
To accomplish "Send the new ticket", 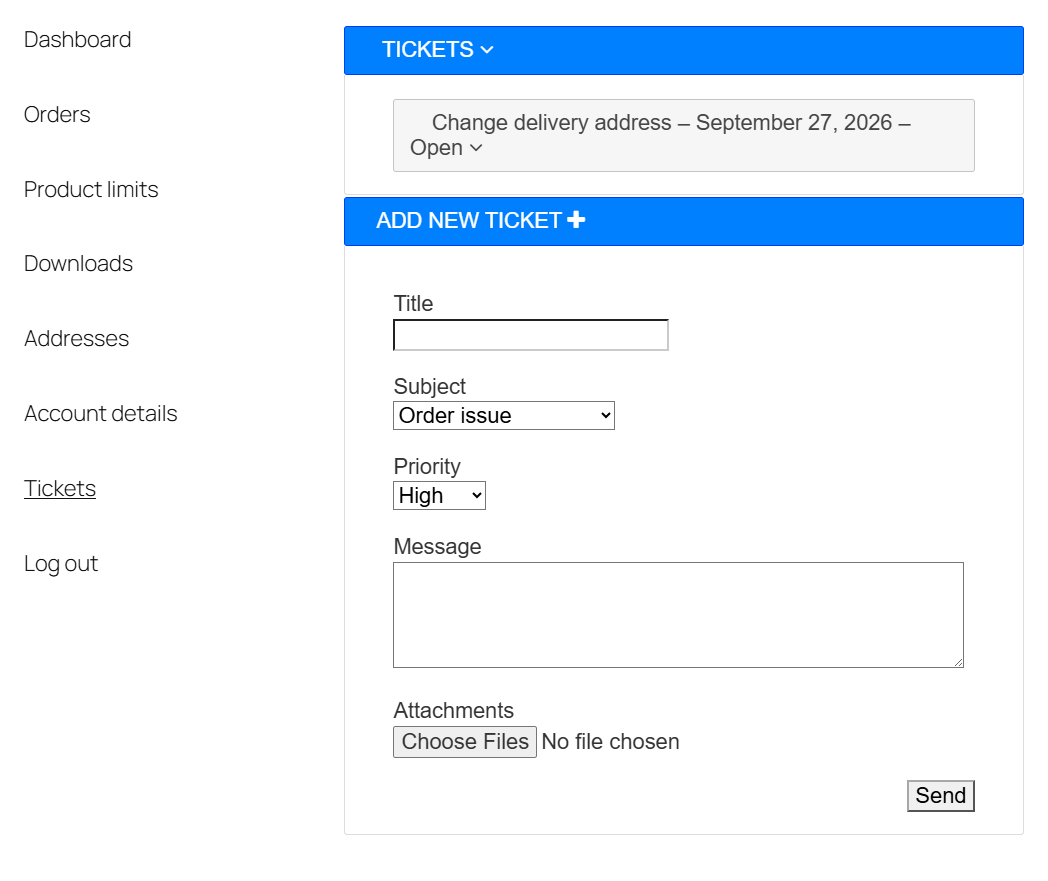I will (x=940, y=795).
